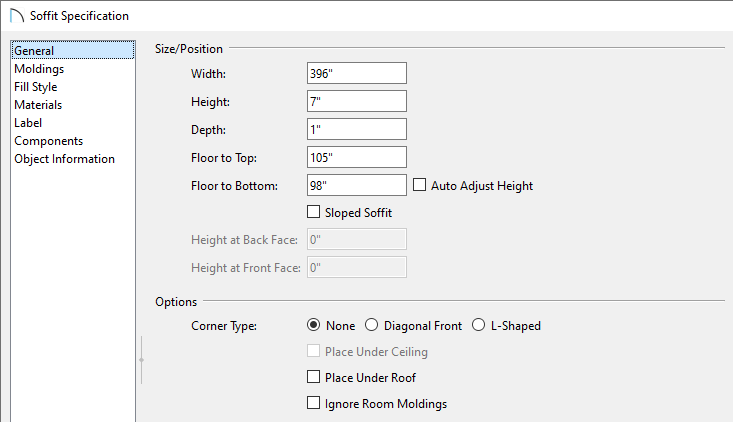Switch to the Fill Style panel

point(36,87)
